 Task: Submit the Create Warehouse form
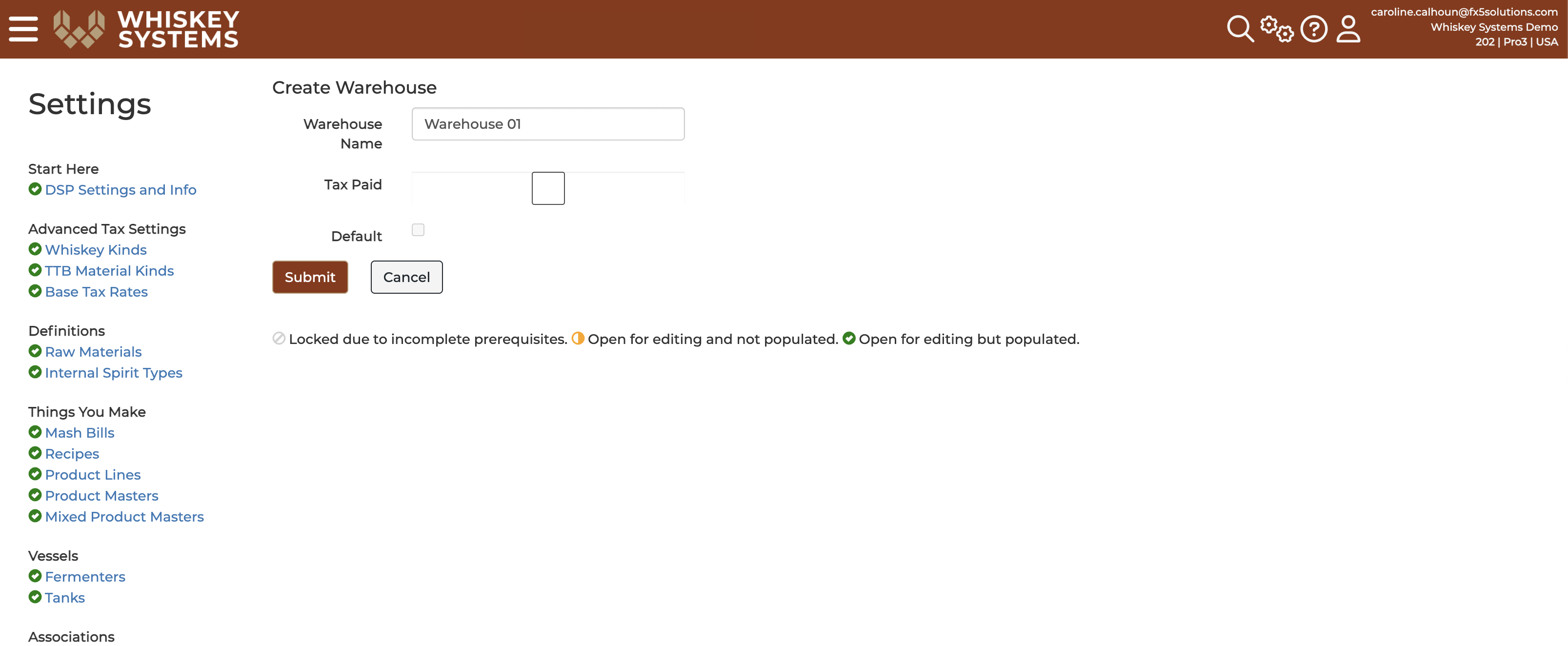[x=310, y=277]
